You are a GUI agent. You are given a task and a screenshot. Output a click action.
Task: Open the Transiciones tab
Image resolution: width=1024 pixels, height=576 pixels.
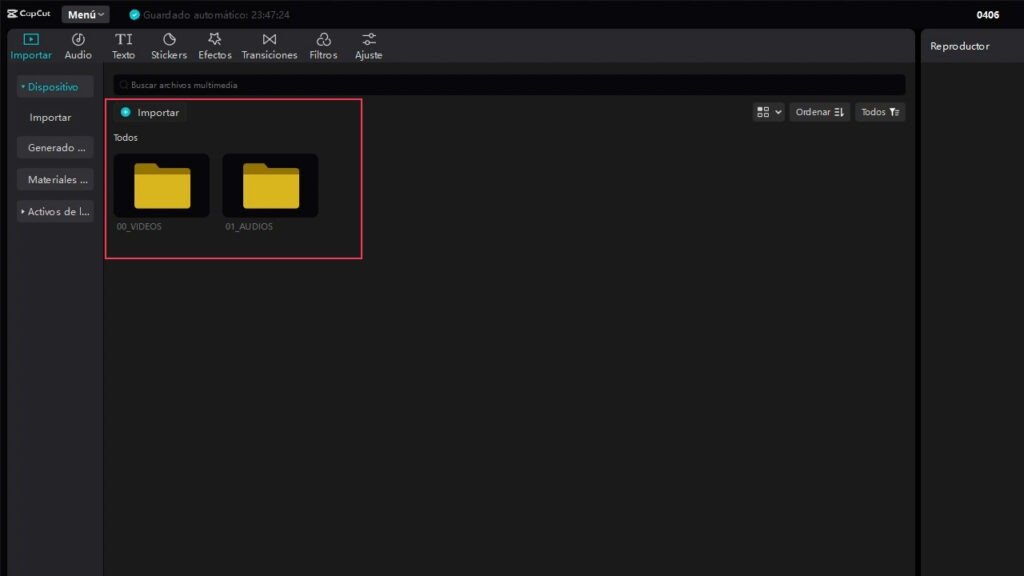269,46
